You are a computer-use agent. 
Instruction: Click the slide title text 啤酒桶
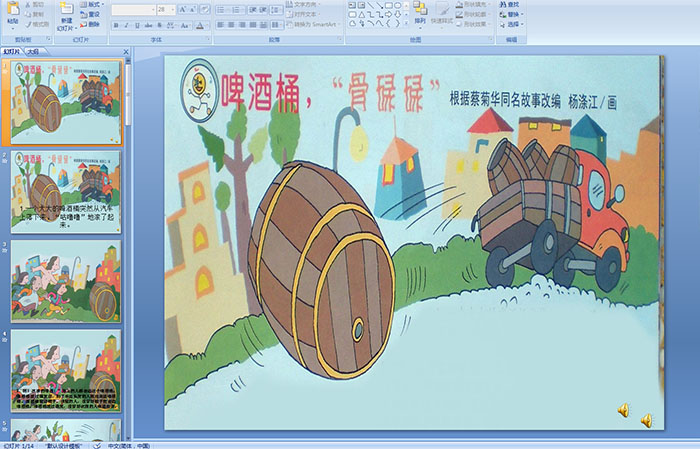coord(261,93)
